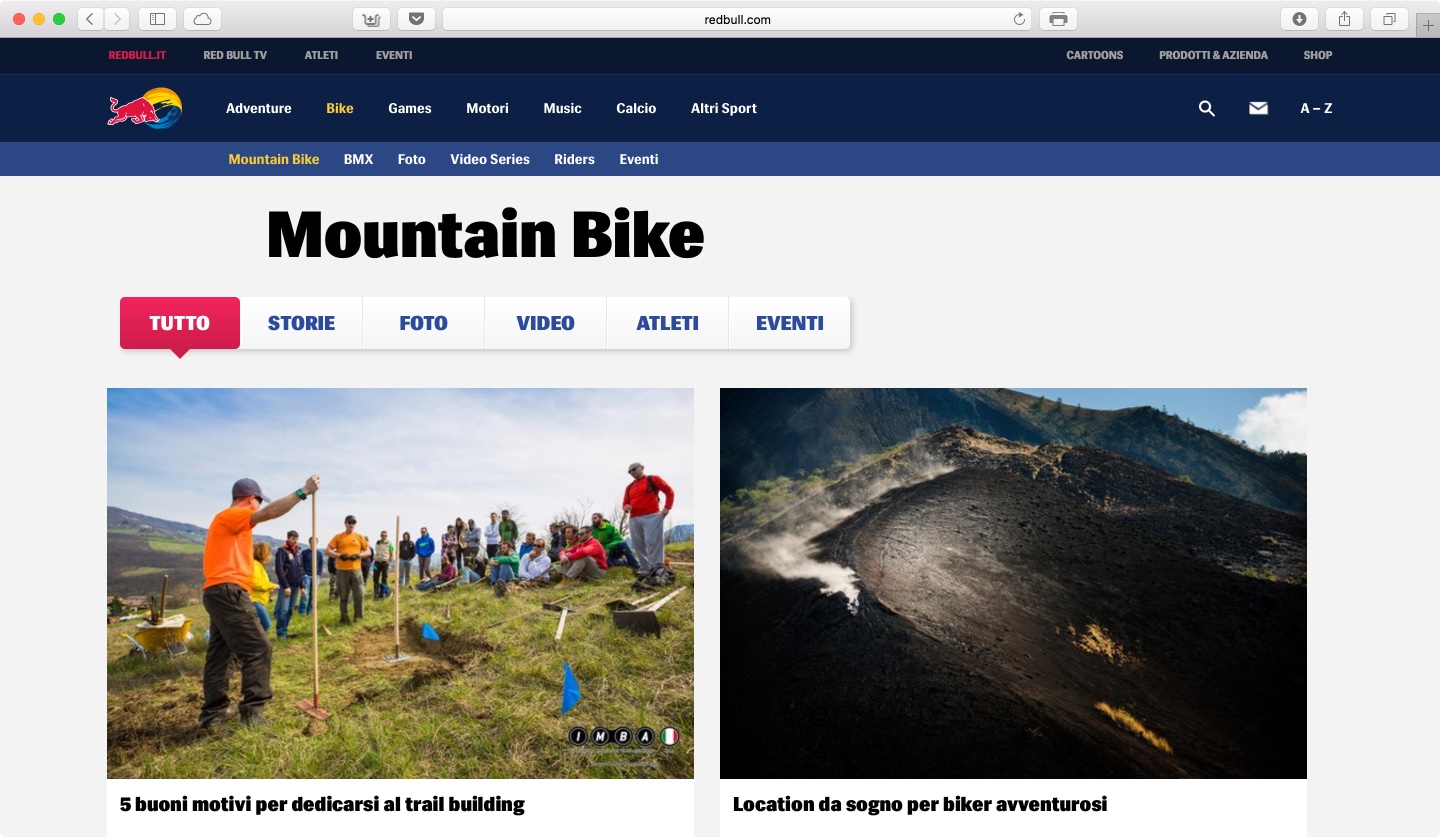Open RED BULL TV link
1440x837 pixels.
click(x=235, y=55)
